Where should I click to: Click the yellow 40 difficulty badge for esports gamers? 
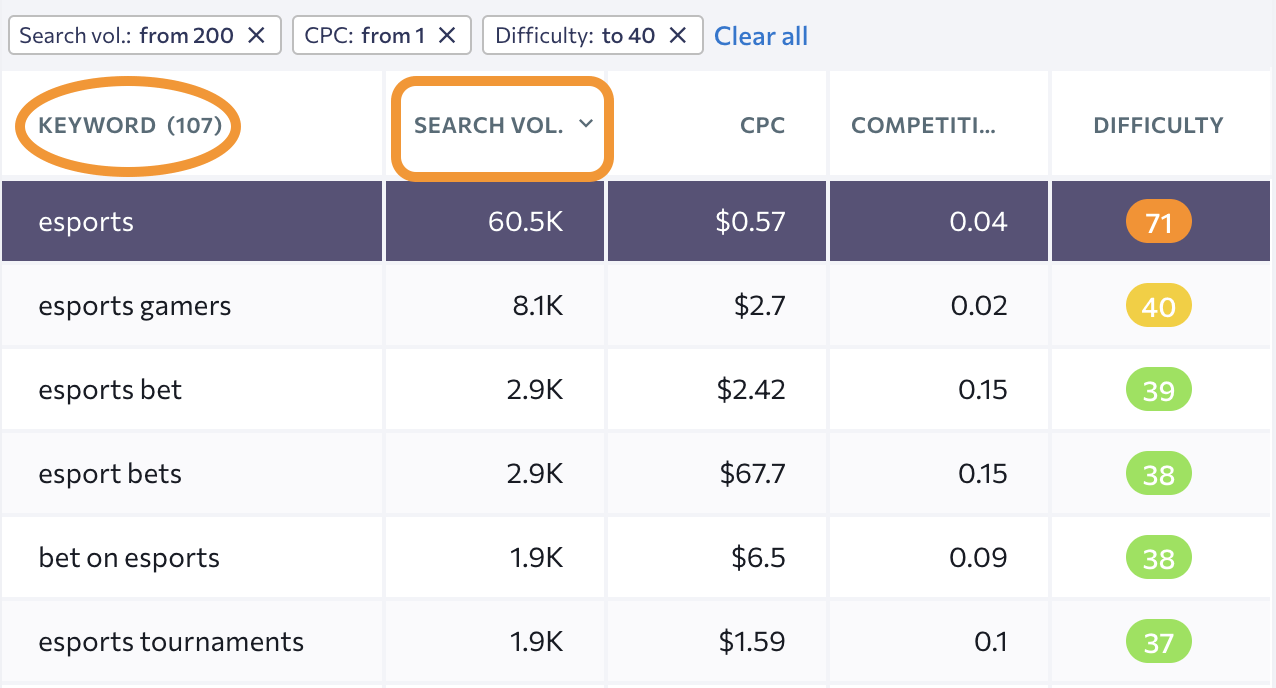(1158, 306)
